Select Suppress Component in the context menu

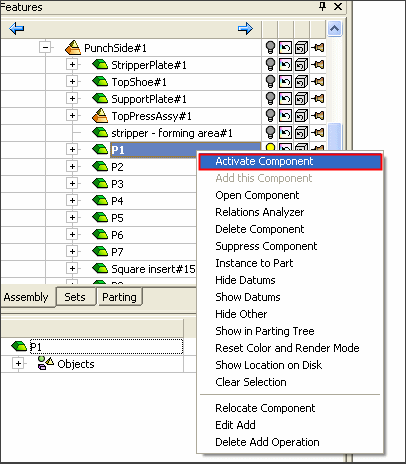click(266, 246)
